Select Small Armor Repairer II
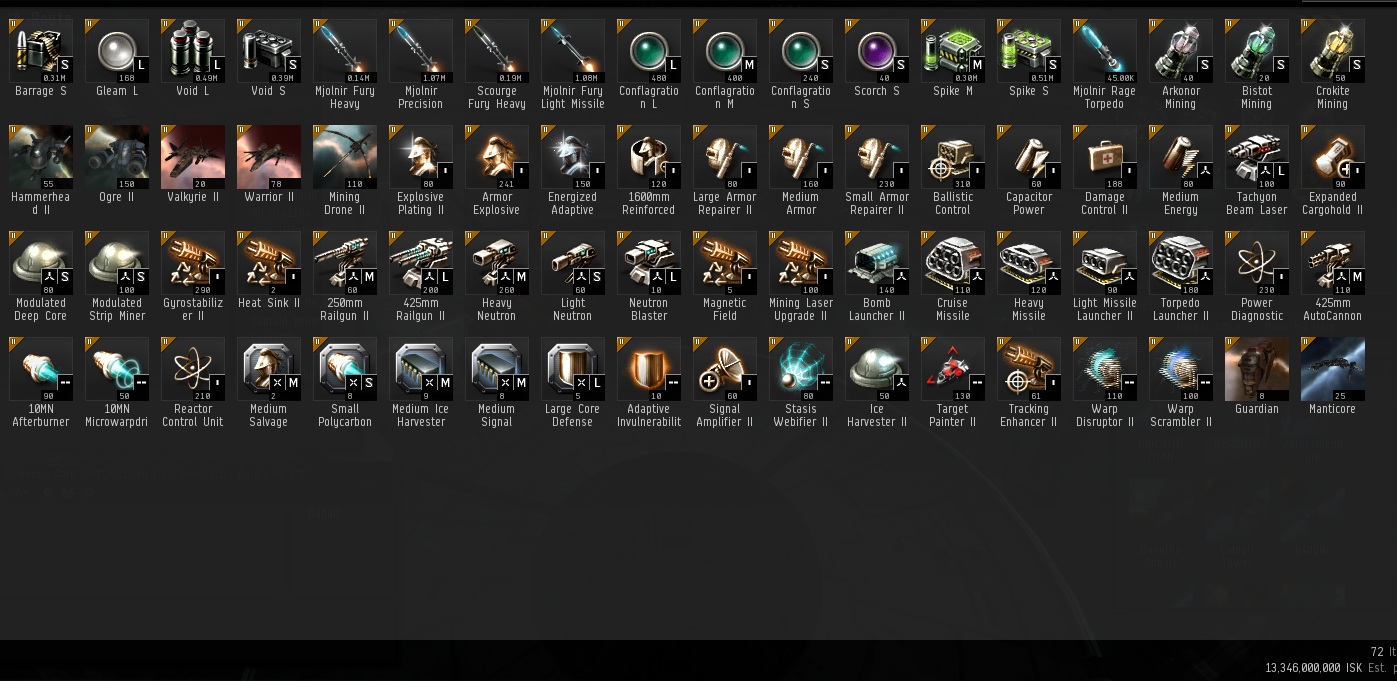 tap(877, 157)
